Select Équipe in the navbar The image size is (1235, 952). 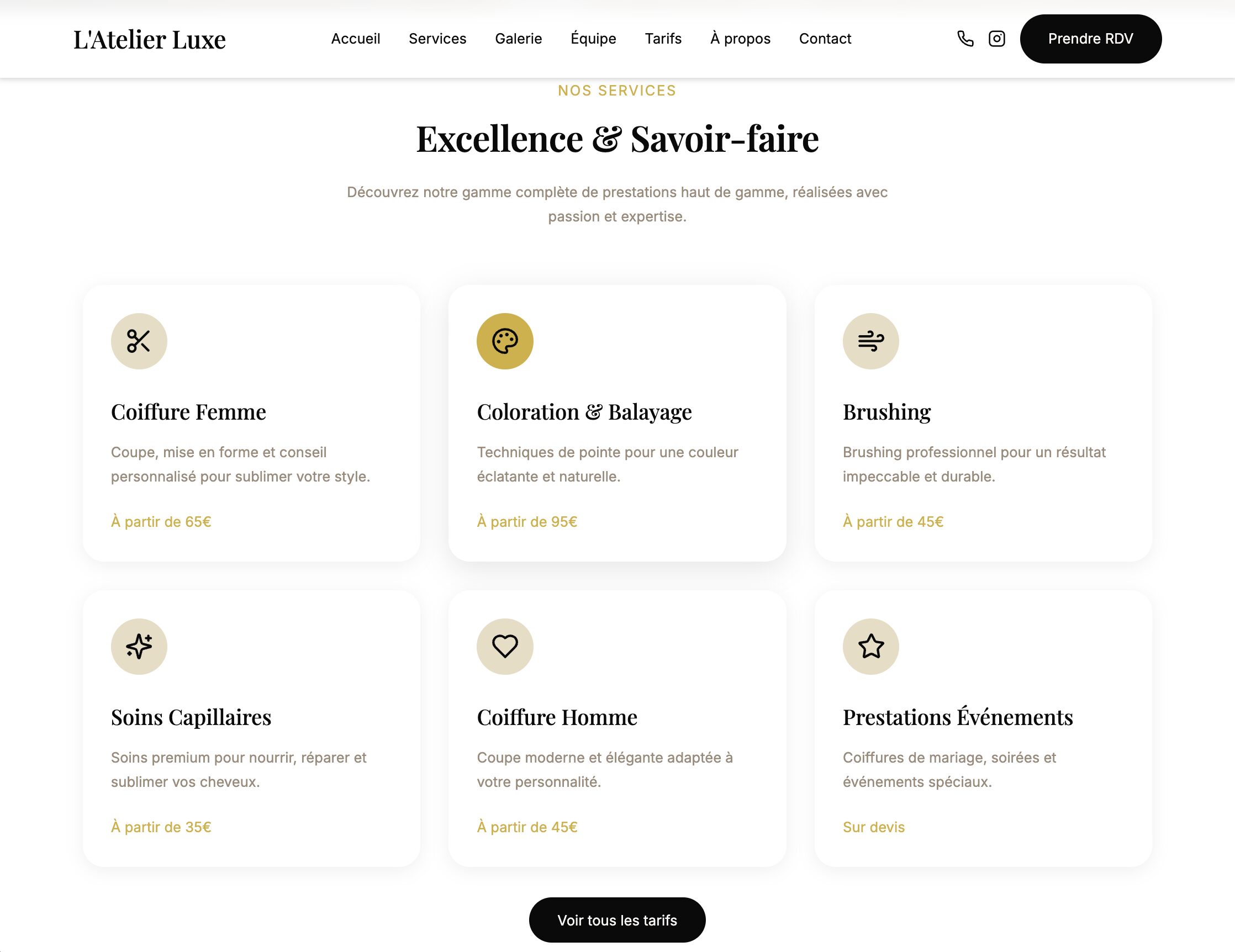pos(593,39)
